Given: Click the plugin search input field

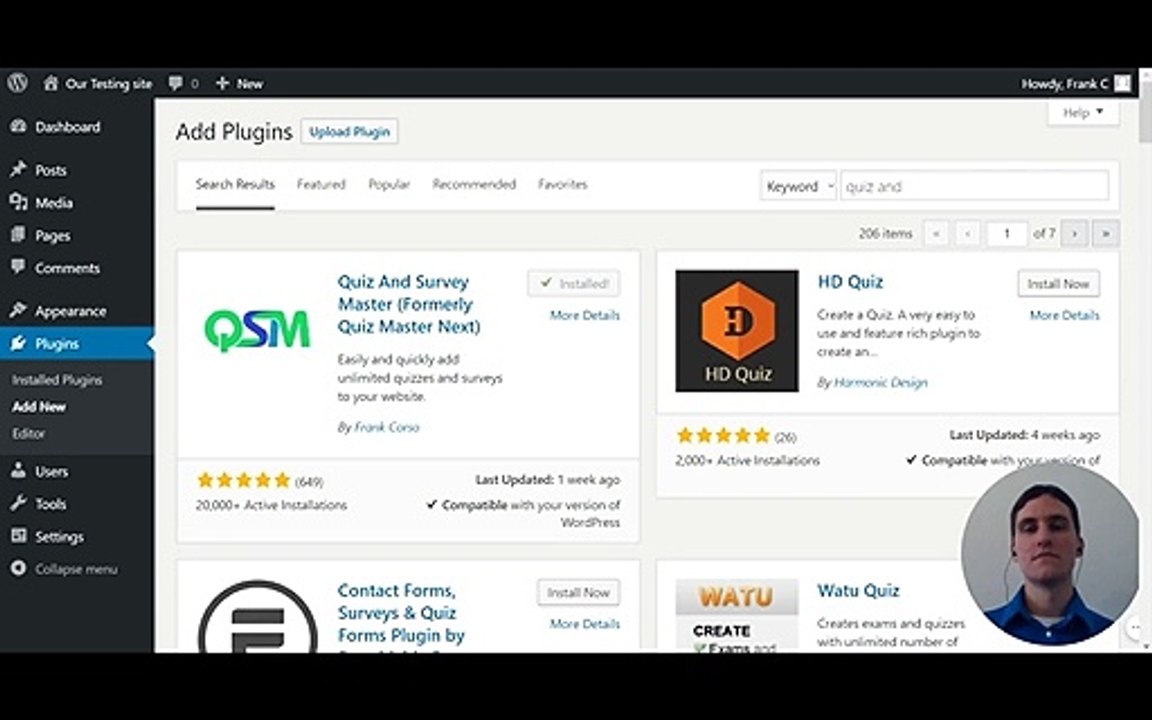Looking at the screenshot, I should [x=974, y=186].
